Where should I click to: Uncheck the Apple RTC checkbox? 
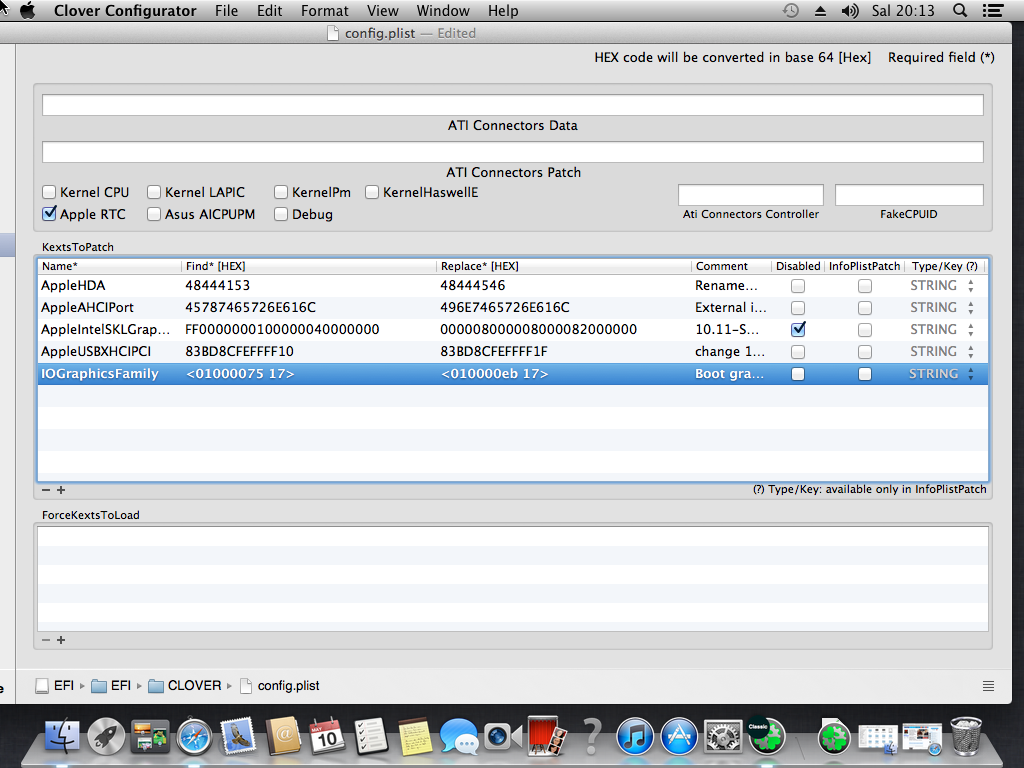pyautogui.click(x=49, y=214)
